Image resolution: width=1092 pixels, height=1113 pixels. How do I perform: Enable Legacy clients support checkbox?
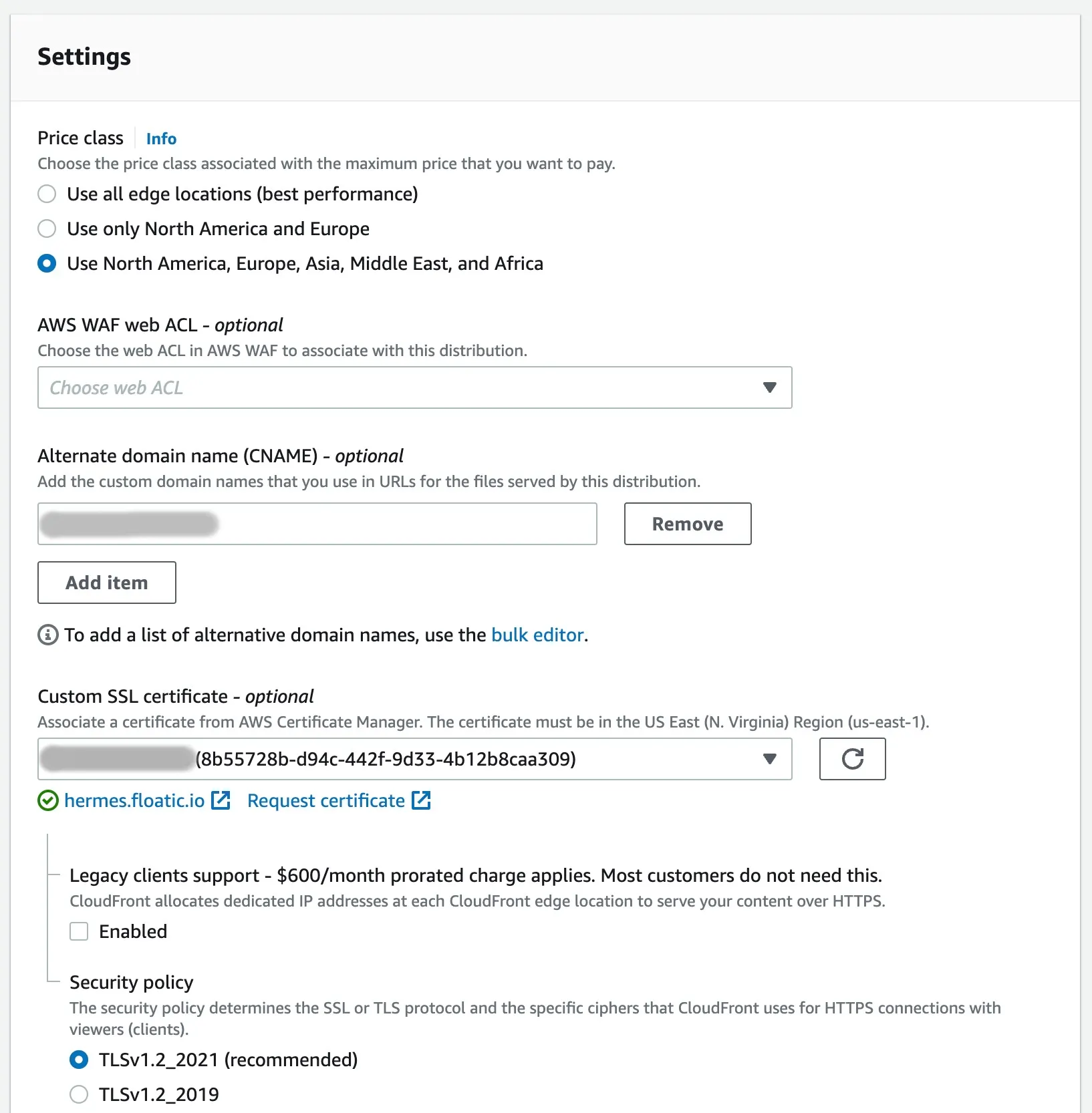[79, 931]
